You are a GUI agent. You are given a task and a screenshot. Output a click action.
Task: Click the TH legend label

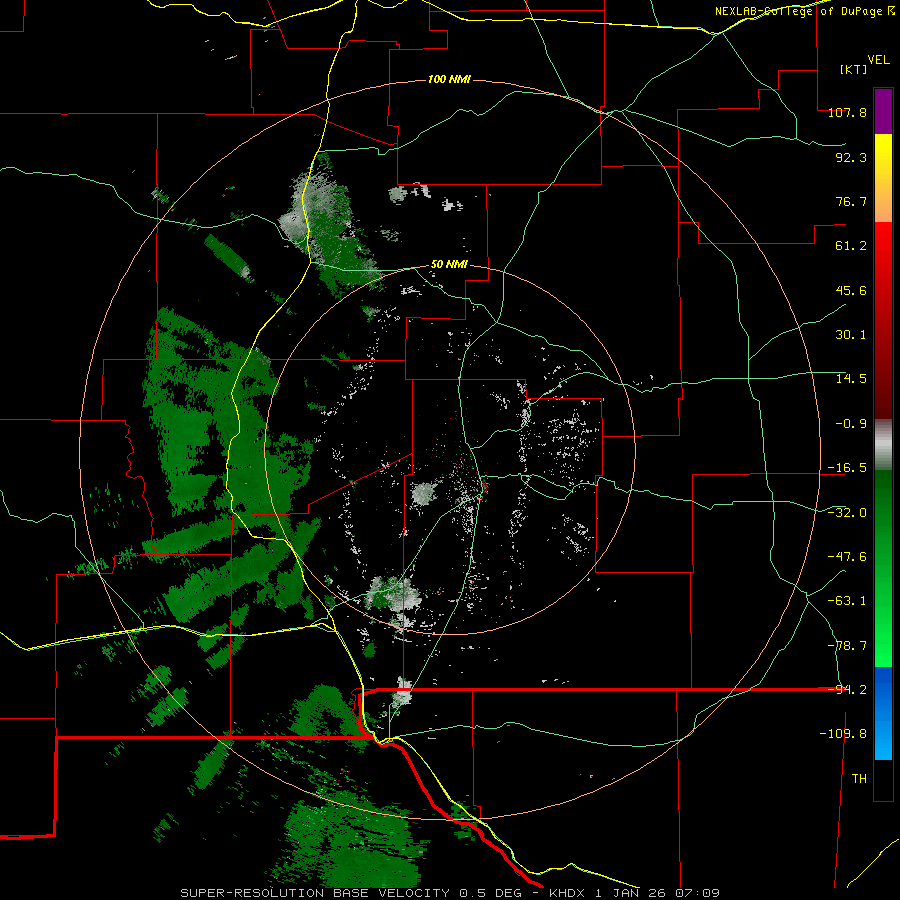point(859,779)
